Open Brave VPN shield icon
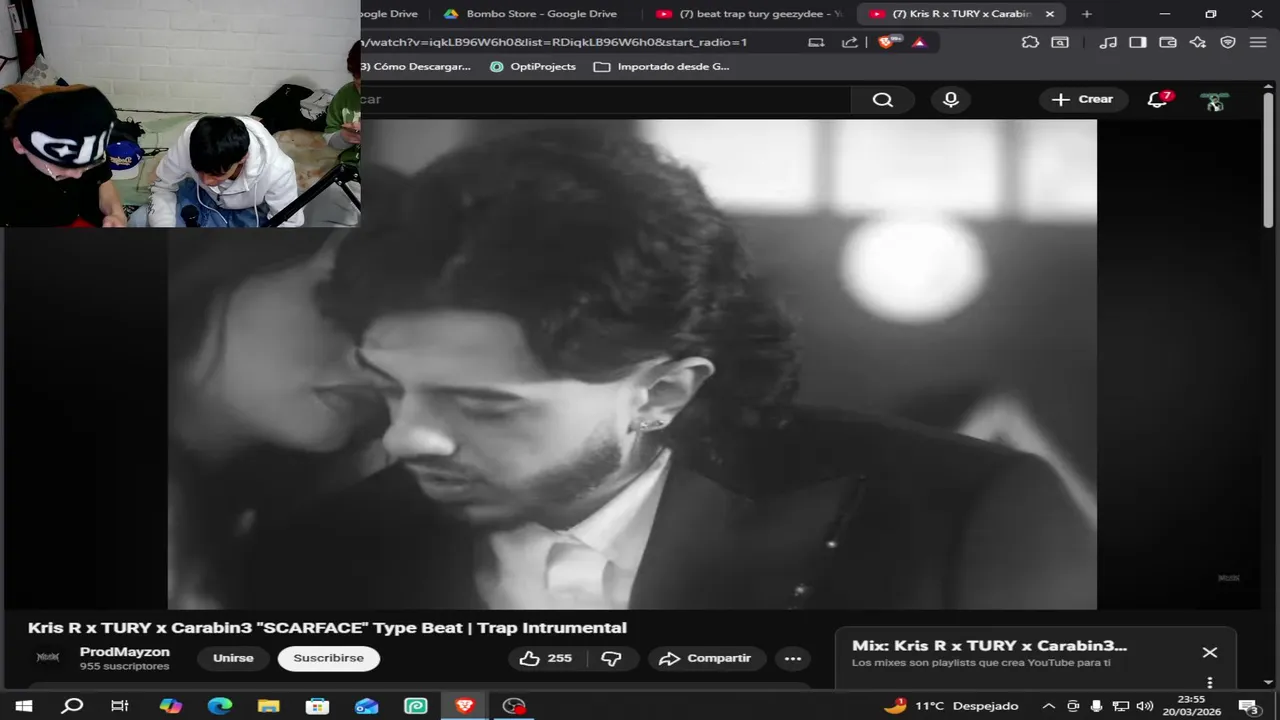The width and height of the screenshot is (1280, 720). pyautogui.click(x=1228, y=42)
